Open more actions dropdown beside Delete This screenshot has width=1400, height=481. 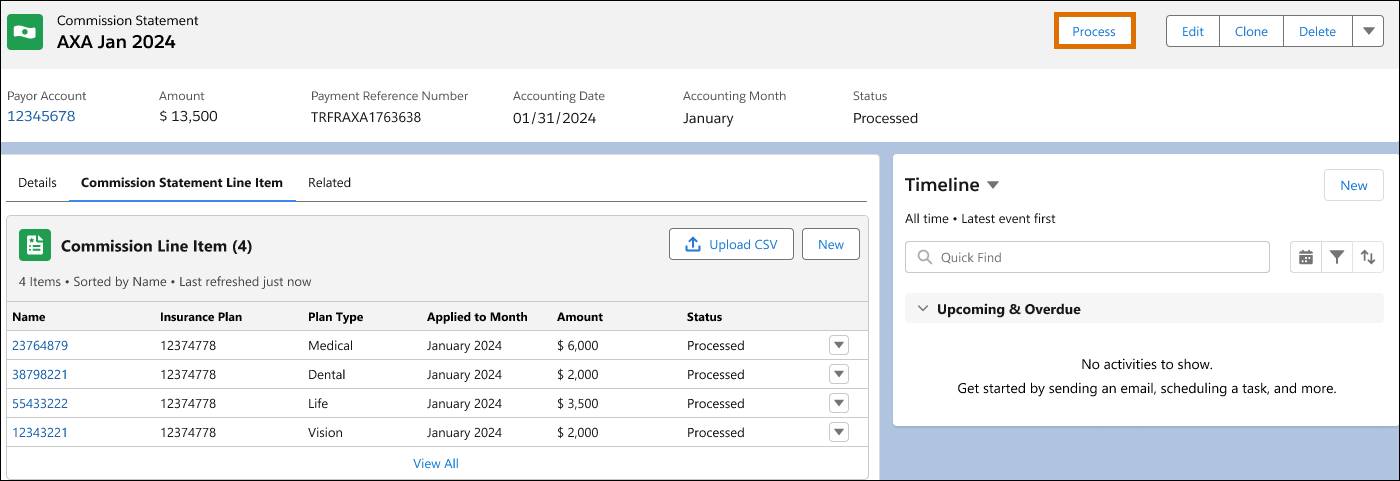pos(1368,31)
